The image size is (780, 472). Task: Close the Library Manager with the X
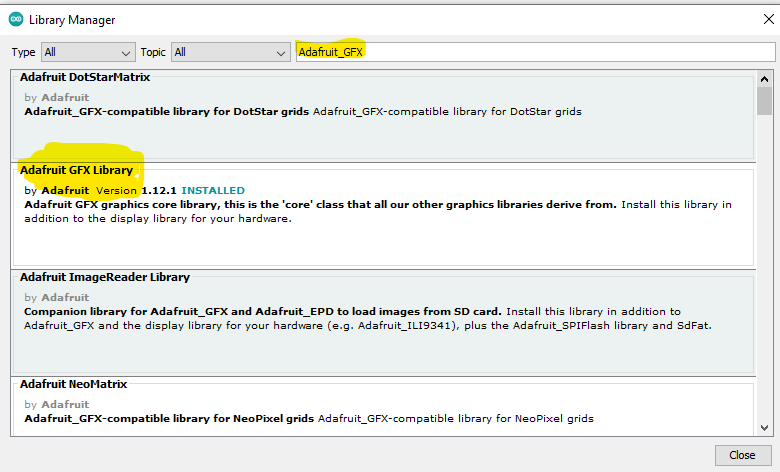coord(768,19)
